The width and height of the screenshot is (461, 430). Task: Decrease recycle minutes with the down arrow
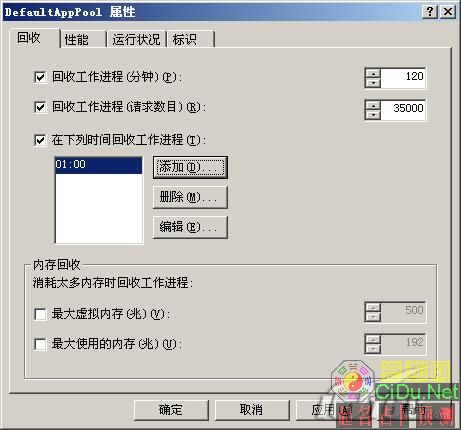tap(373, 83)
